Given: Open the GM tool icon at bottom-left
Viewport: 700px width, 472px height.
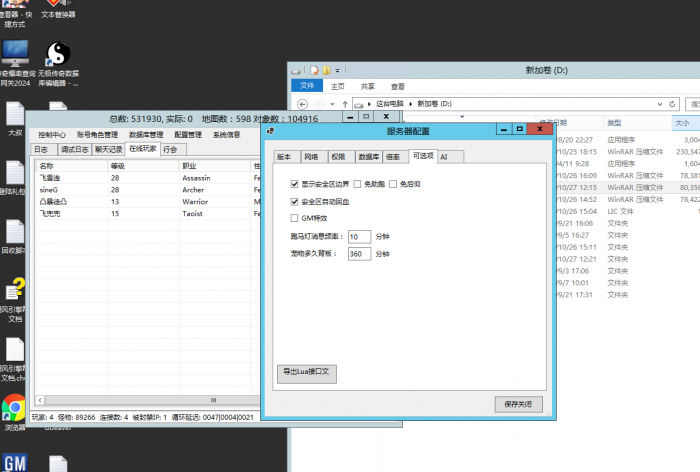Looking at the screenshot, I should pyautogui.click(x=14, y=463).
